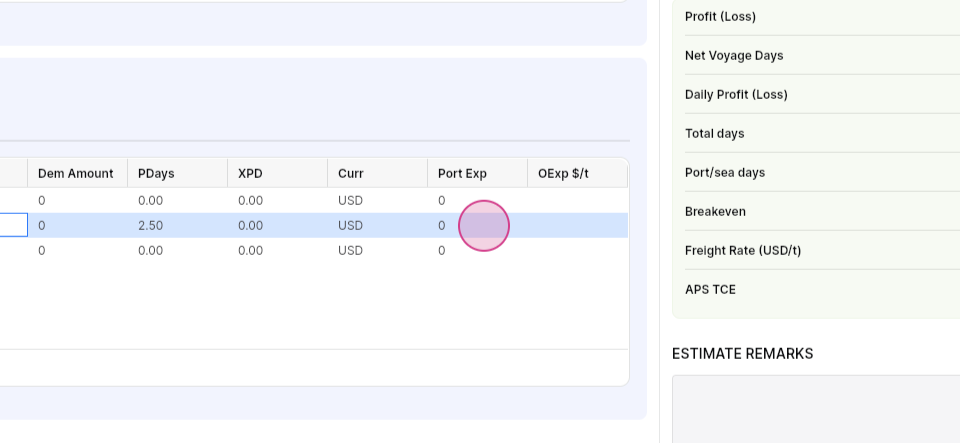Select the first row's Port Exp cell
Viewport: 960px width, 443px height.
click(x=478, y=200)
